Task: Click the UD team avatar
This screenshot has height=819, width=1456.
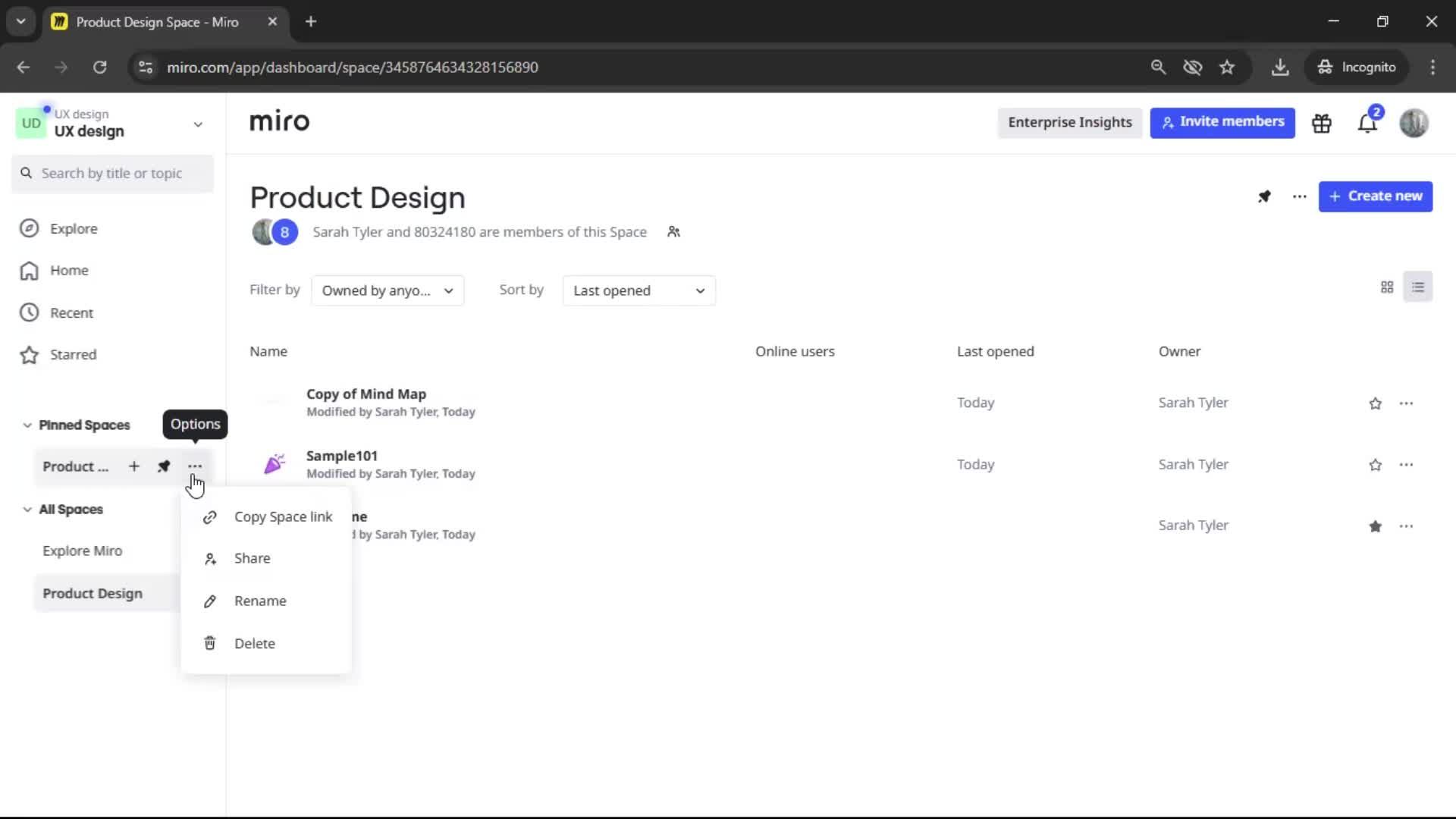Action: click(31, 124)
